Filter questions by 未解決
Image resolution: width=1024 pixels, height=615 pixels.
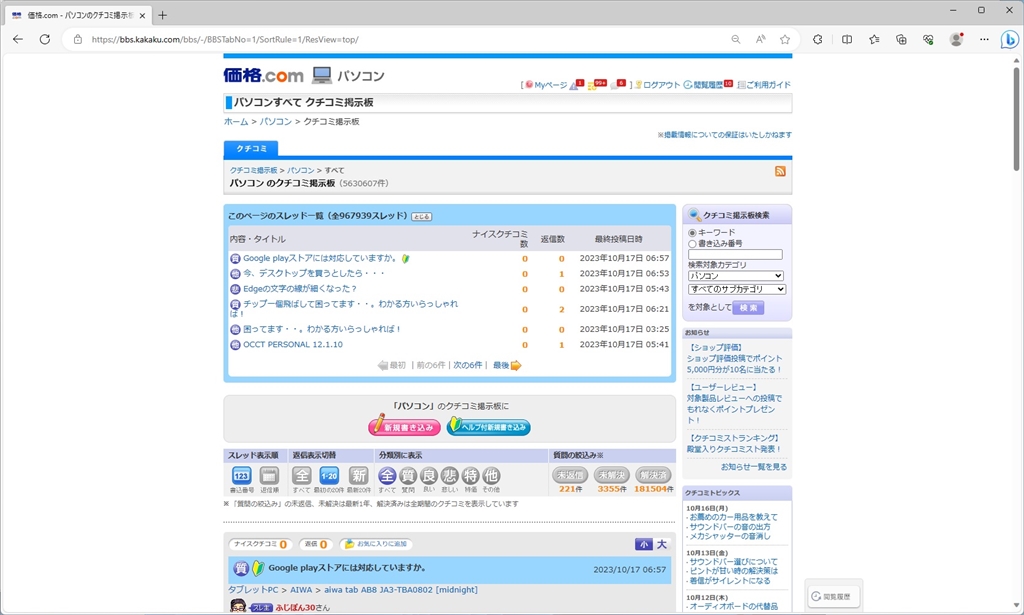point(612,475)
